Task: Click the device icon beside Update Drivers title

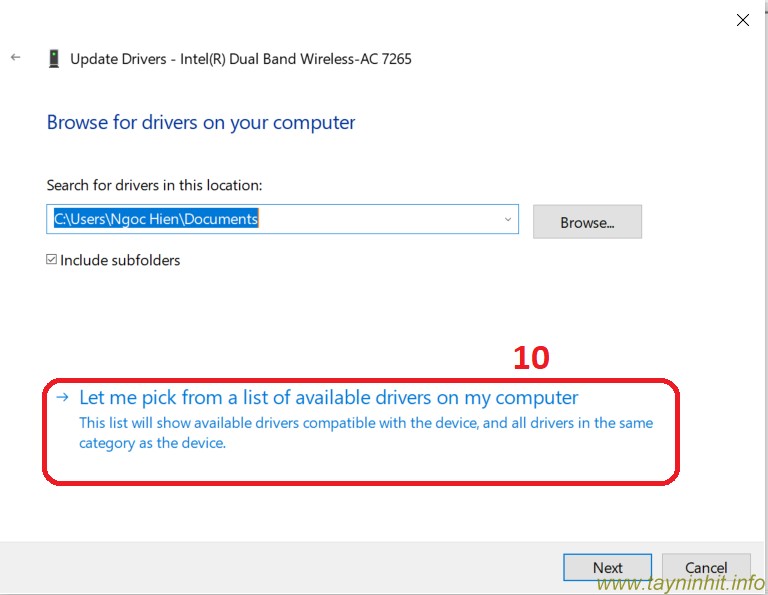Action: pos(53,59)
